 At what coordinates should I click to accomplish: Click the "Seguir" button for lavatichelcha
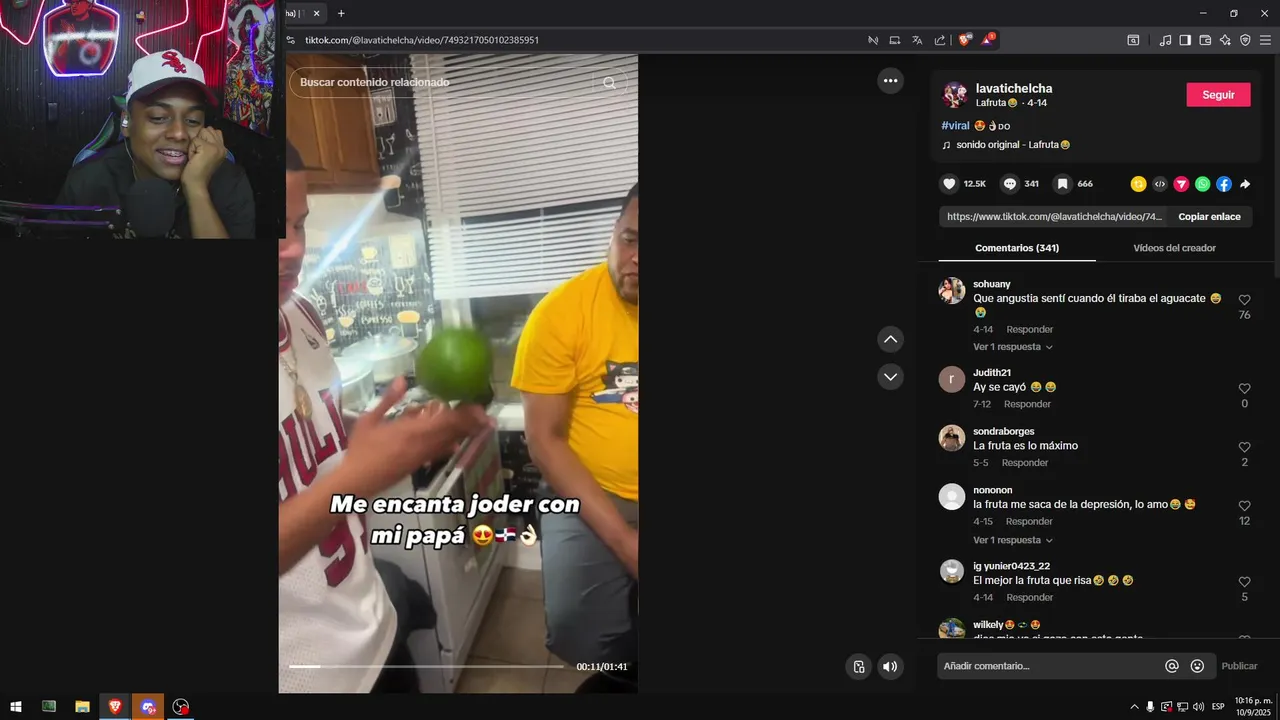point(1218,95)
